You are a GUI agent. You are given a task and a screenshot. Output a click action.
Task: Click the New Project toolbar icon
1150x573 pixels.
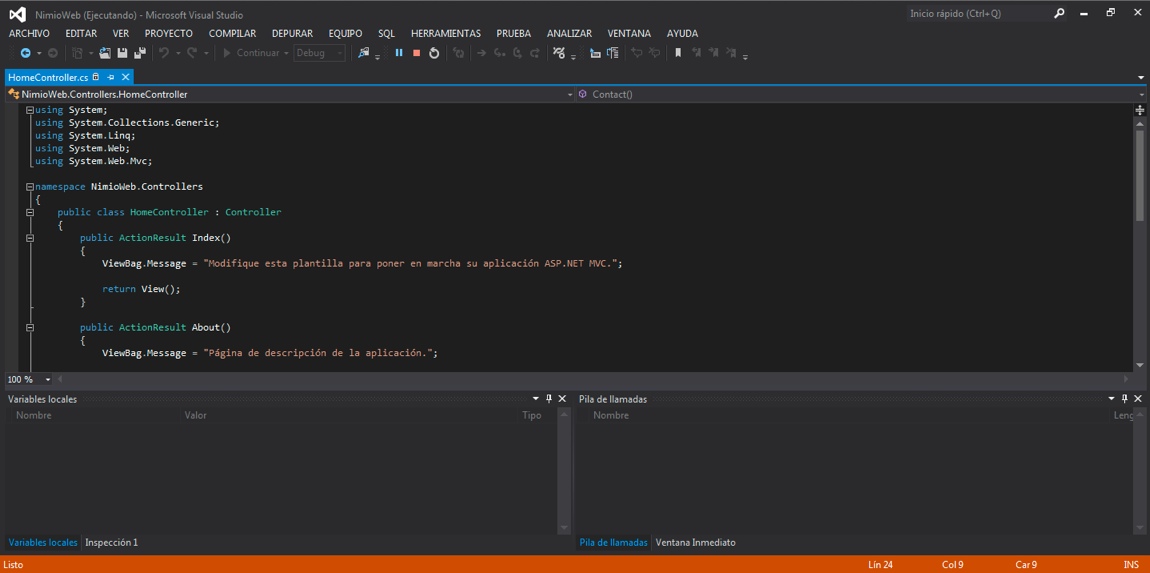click(77, 53)
